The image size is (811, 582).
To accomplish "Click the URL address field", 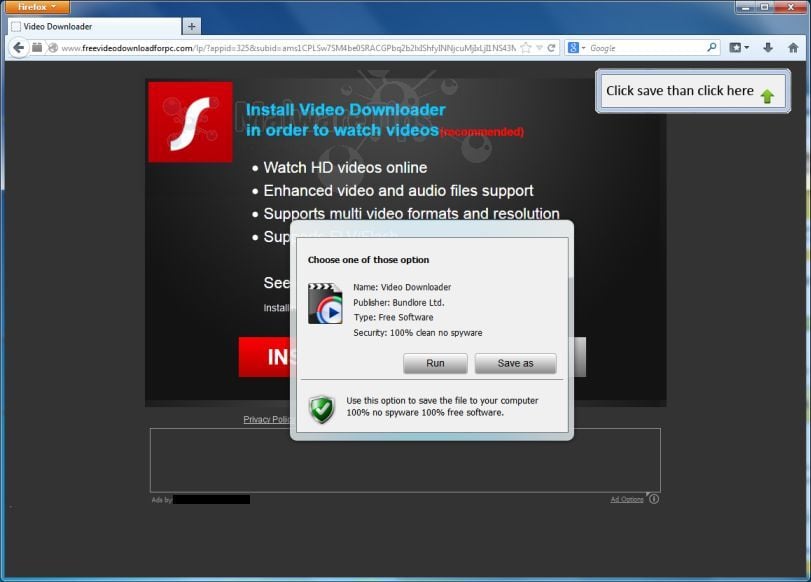I will coord(288,48).
